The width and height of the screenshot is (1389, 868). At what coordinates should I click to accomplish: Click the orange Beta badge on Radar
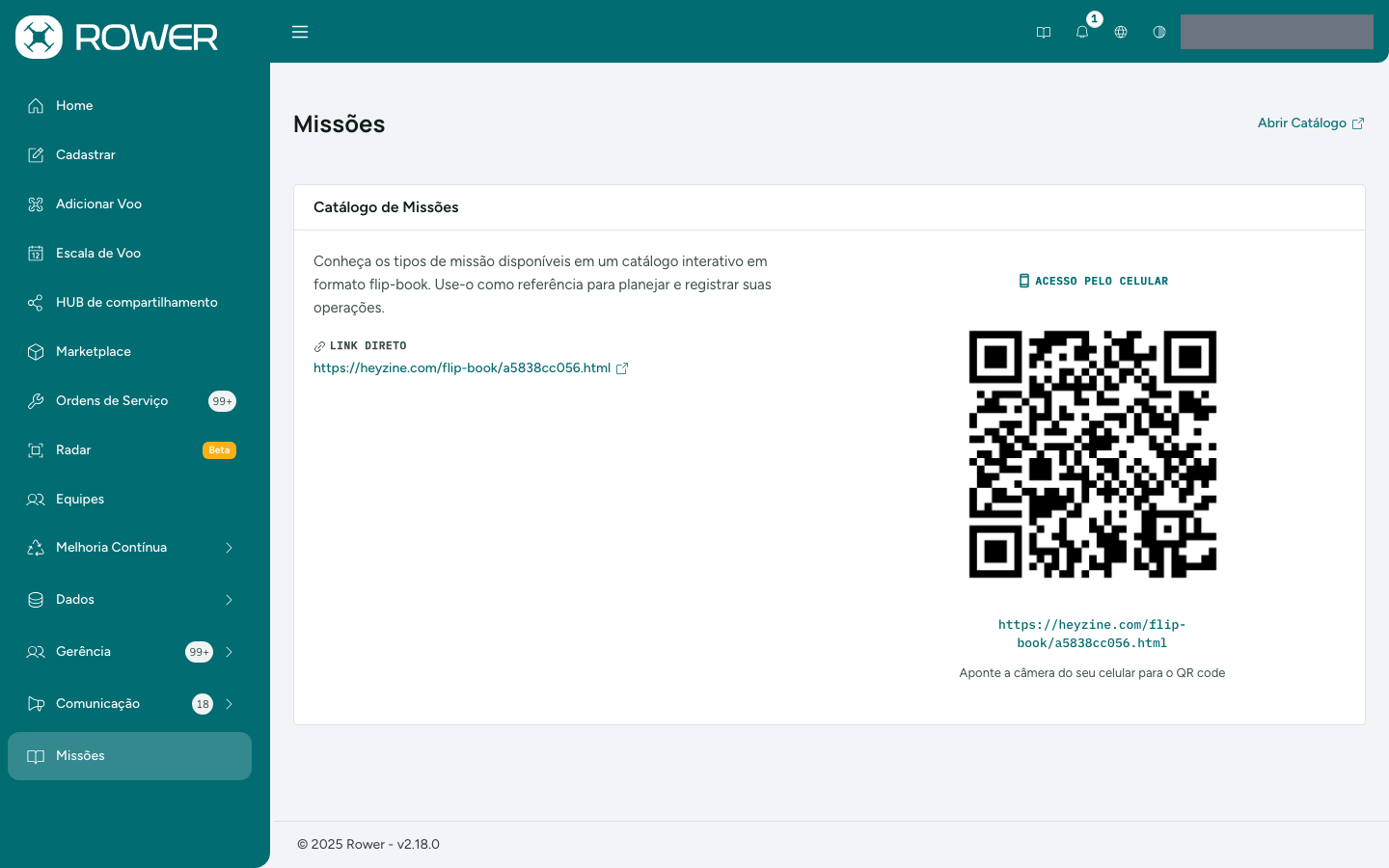(x=219, y=450)
